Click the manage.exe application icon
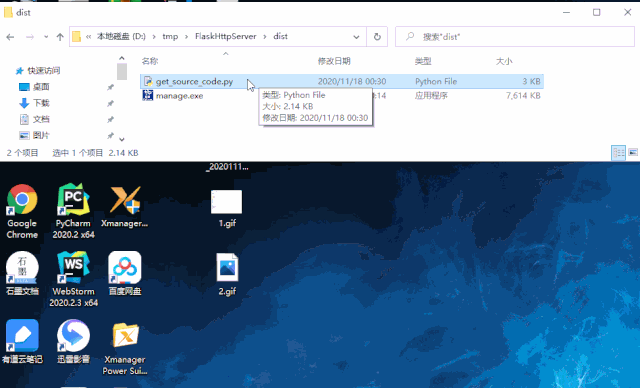 pos(148,95)
